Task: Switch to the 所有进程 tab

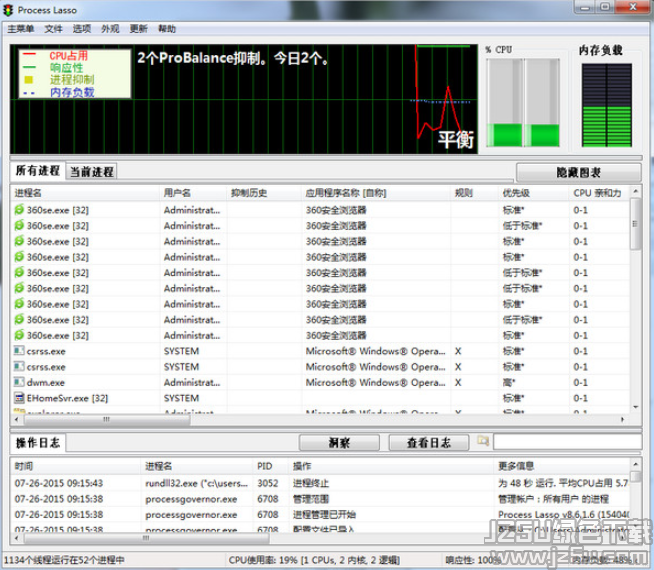Action: (38, 171)
